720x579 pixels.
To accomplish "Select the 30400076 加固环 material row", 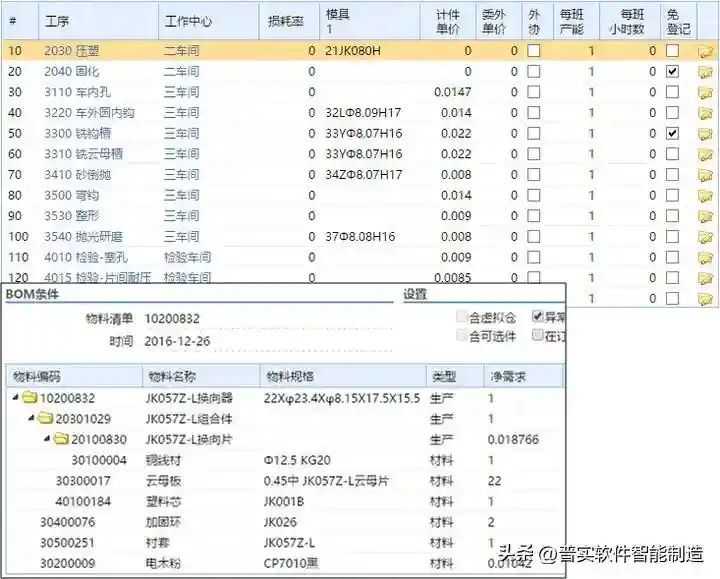I will tap(68, 522).
